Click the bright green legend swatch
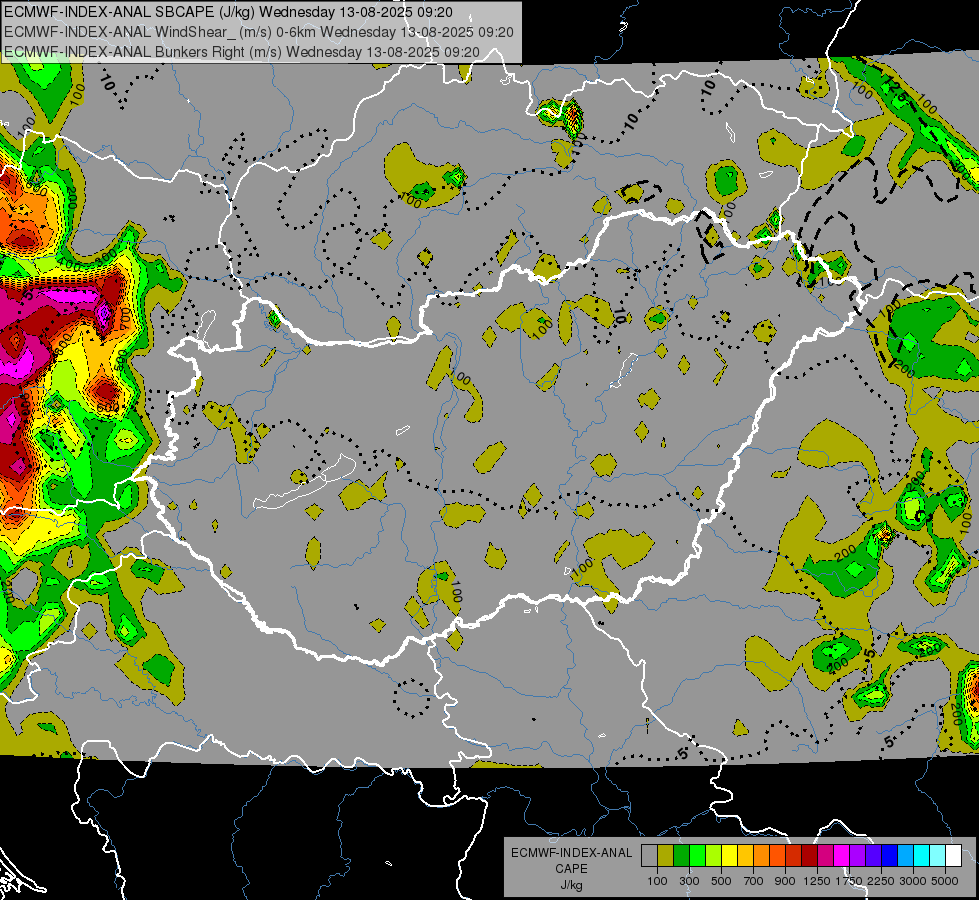Screen dimensions: 979x900 pos(697,855)
